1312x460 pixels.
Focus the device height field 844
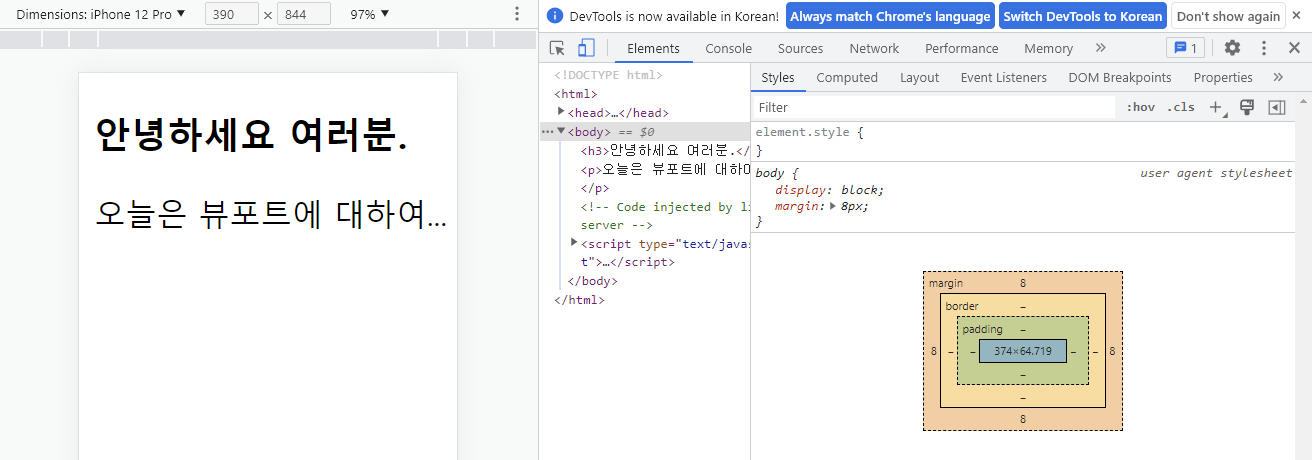point(304,14)
